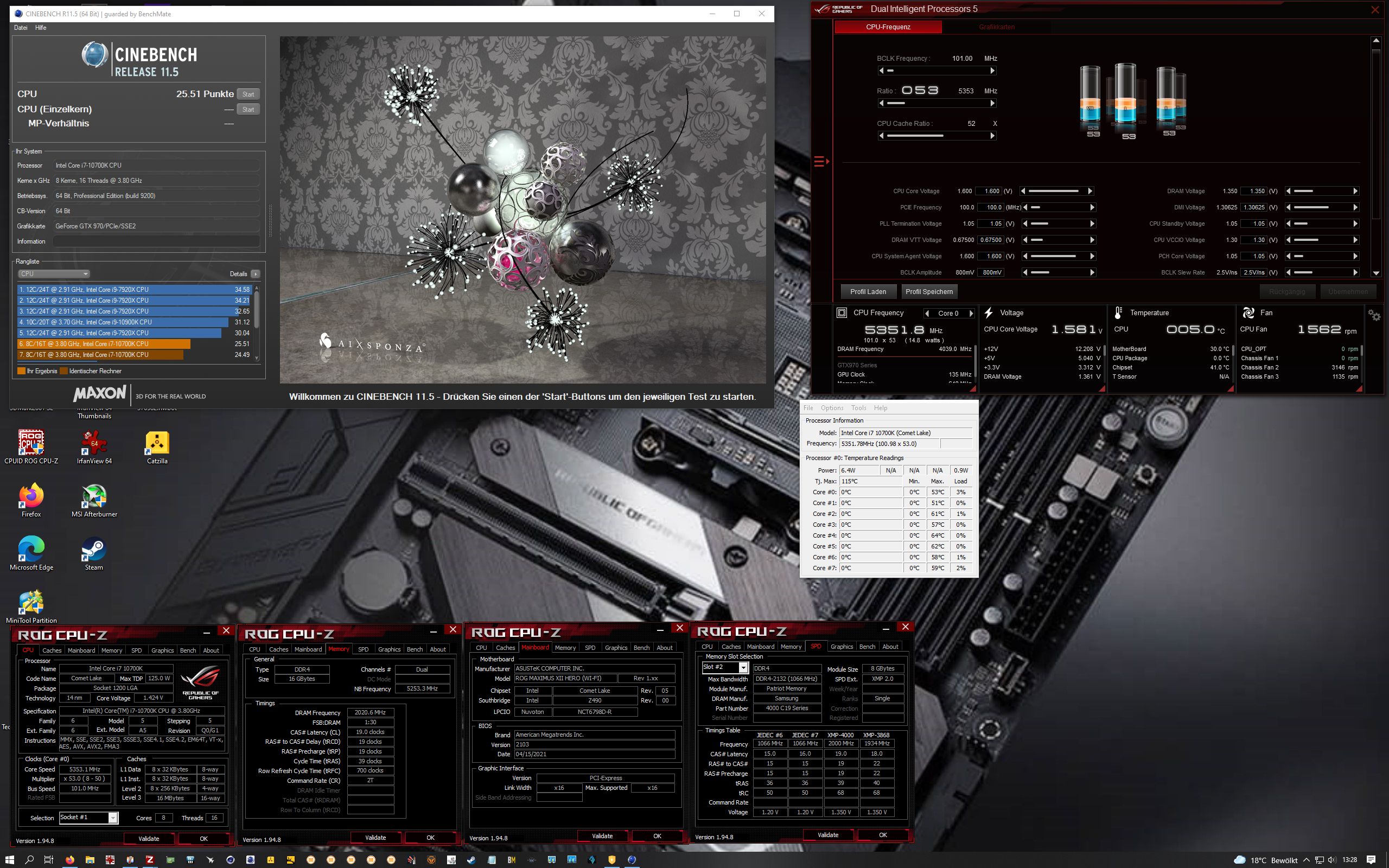Screen dimensions: 1389x868
Task: Open the Tools menu in Core Temp
Action: tap(859, 408)
